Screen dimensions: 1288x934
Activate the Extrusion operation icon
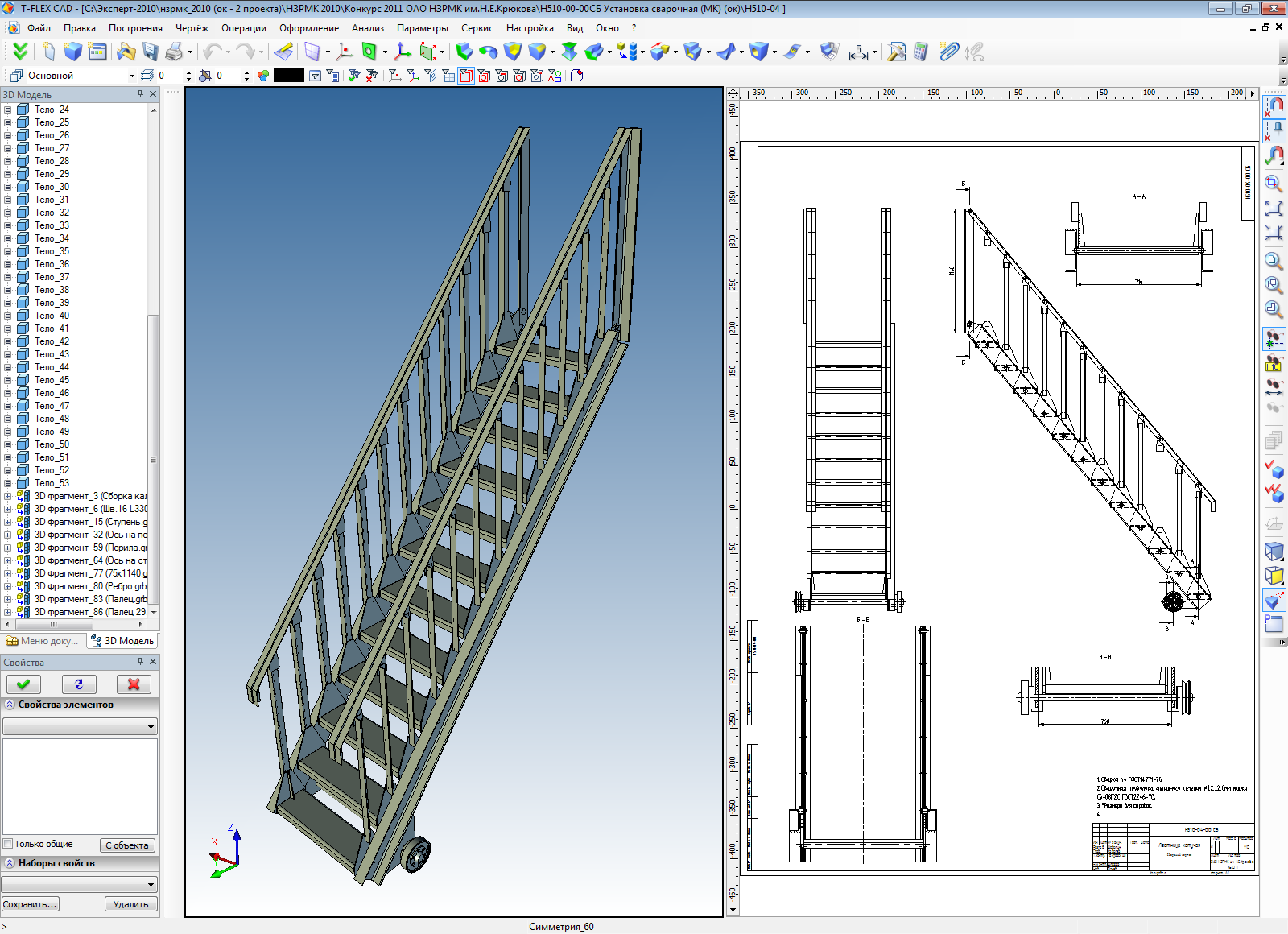point(464,52)
